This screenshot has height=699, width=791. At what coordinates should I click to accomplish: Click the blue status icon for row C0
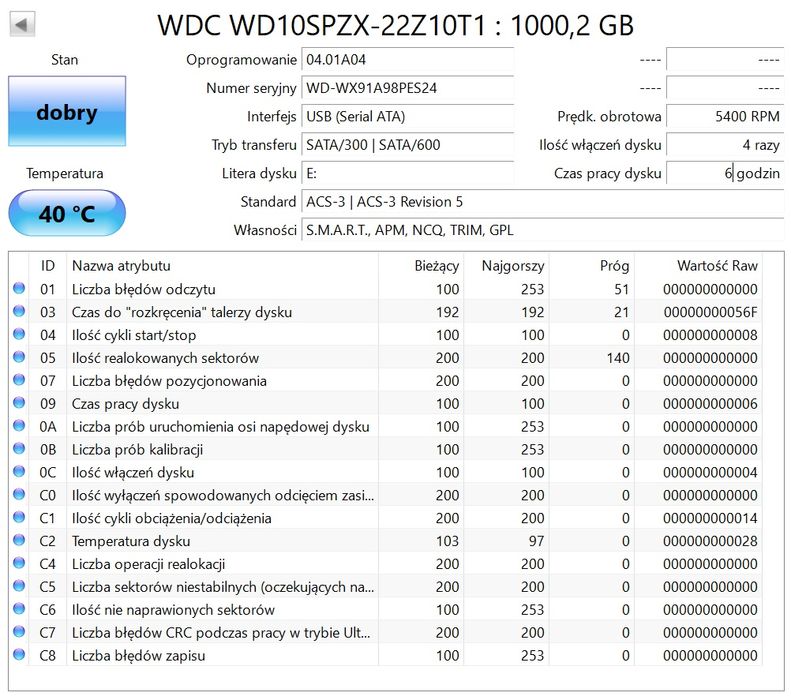pyautogui.click(x=19, y=494)
